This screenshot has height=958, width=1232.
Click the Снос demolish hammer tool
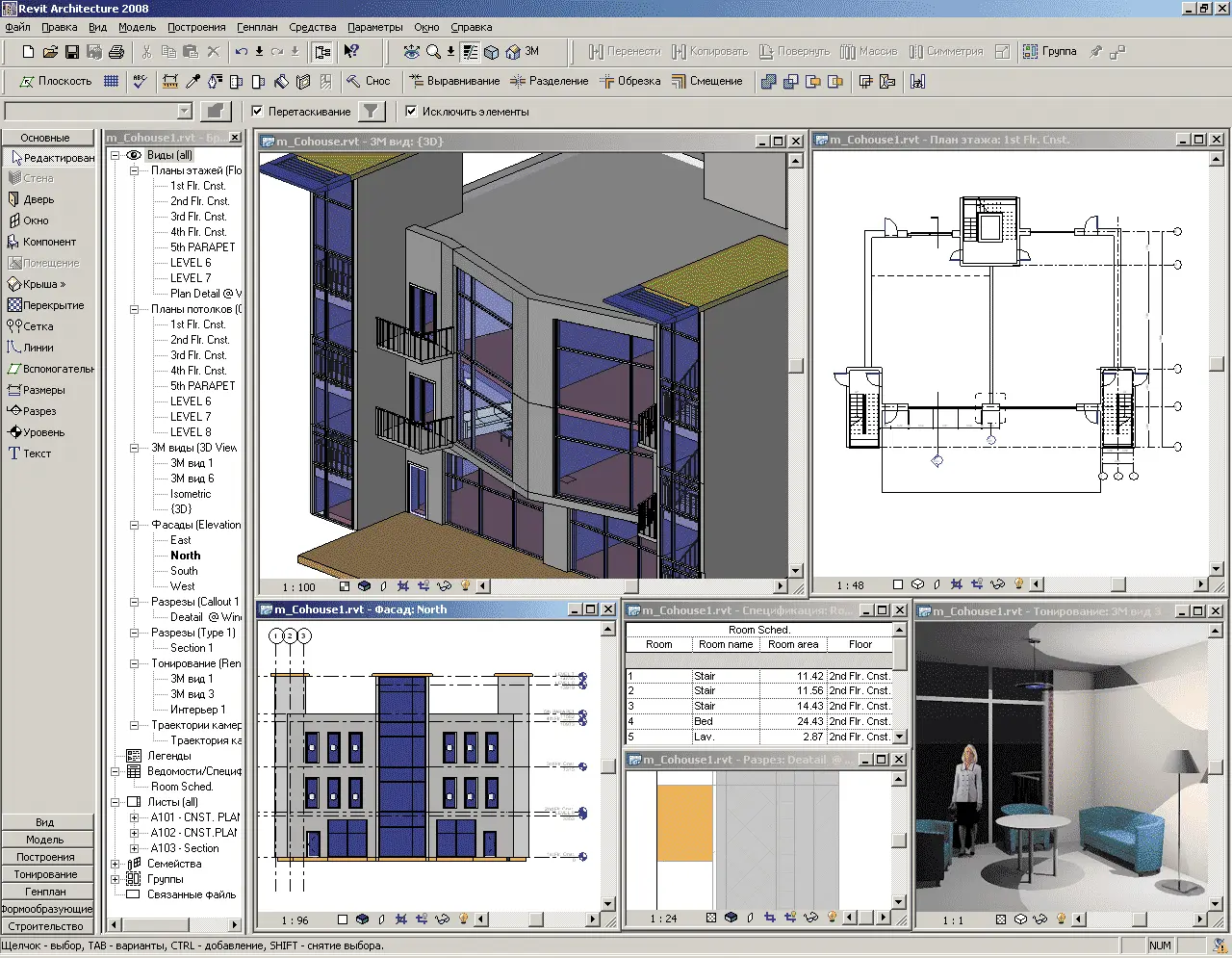(369, 82)
